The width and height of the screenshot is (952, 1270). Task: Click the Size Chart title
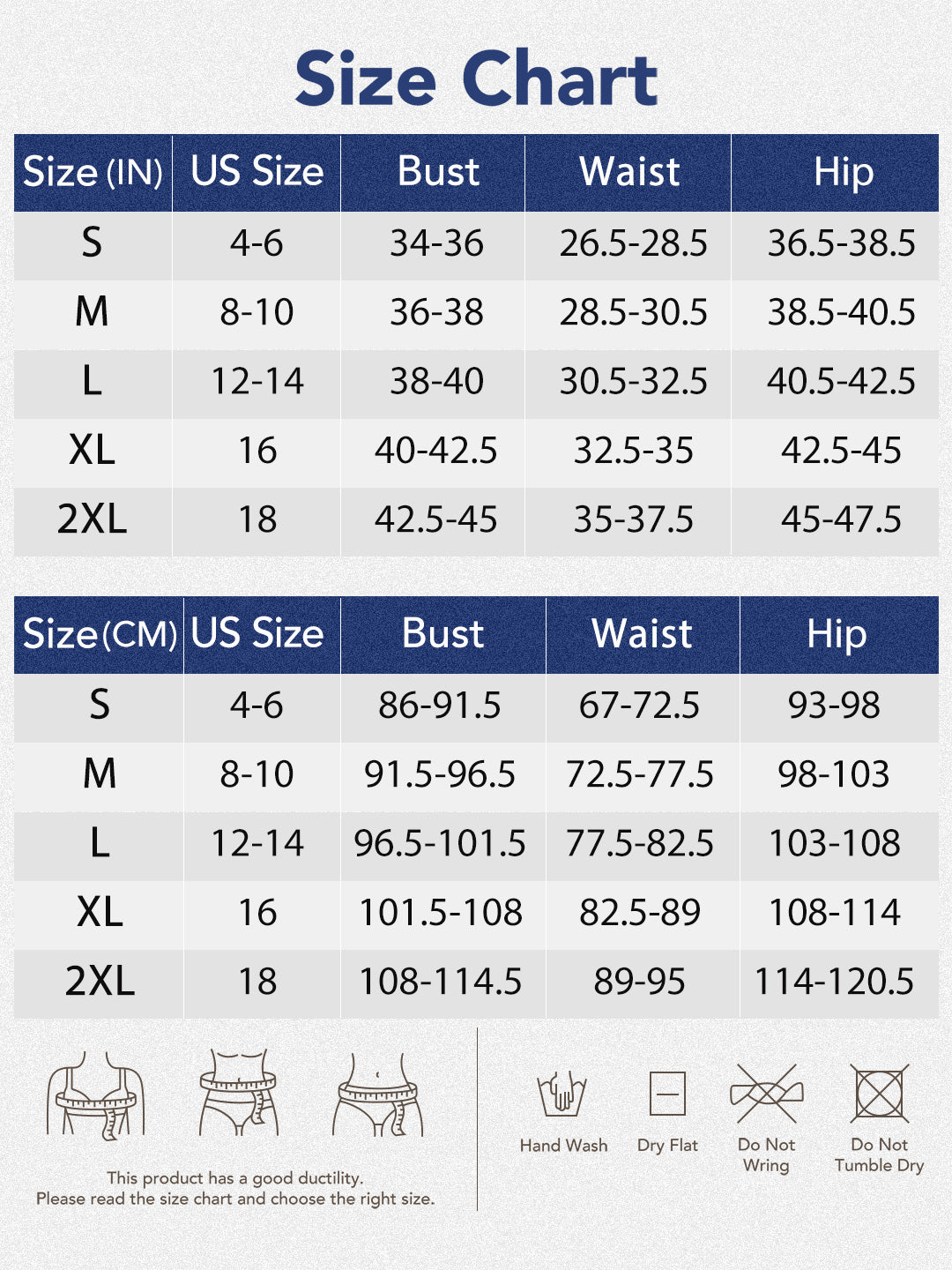[x=476, y=78]
